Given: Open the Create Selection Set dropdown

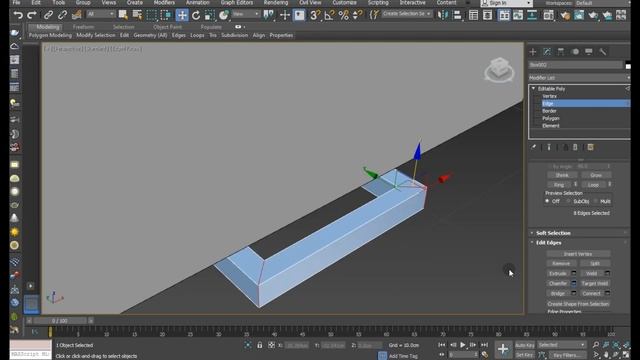Looking at the screenshot, I should click(407, 14).
